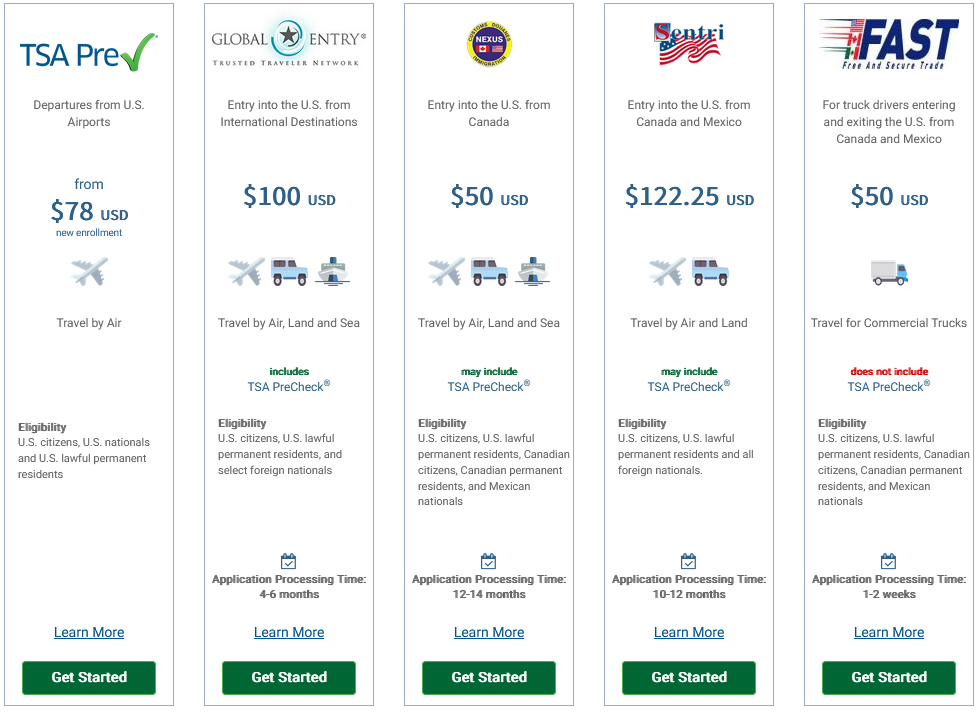The height and width of the screenshot is (713, 977).
Task: Click the FAST Free And Secure Trade logo
Action: coord(888,41)
